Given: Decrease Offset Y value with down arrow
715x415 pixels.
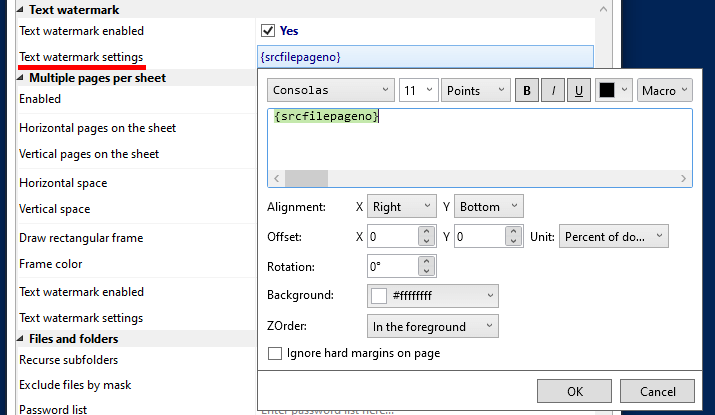Looking at the screenshot, I should (513, 241).
